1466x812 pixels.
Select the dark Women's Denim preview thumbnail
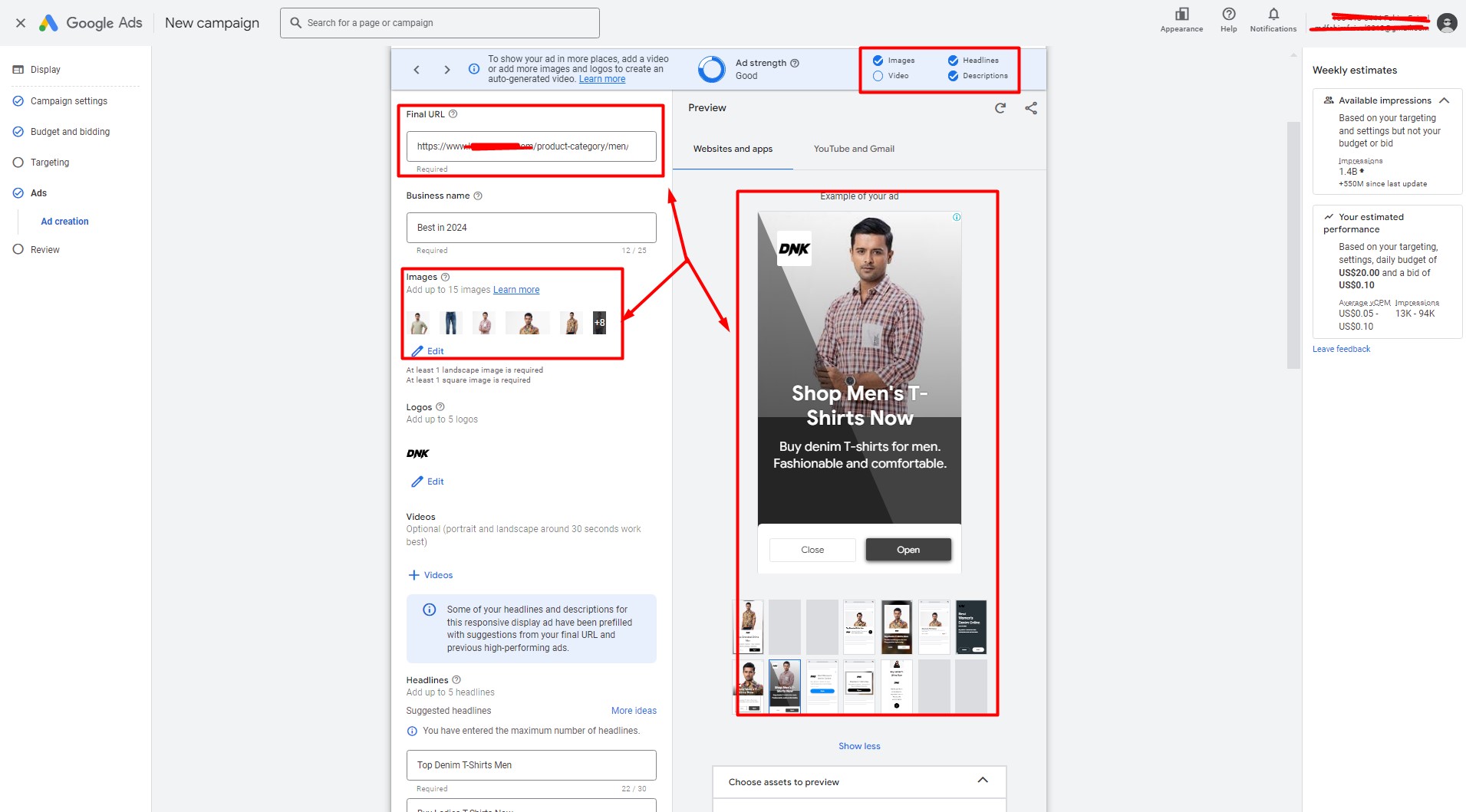pos(970,627)
